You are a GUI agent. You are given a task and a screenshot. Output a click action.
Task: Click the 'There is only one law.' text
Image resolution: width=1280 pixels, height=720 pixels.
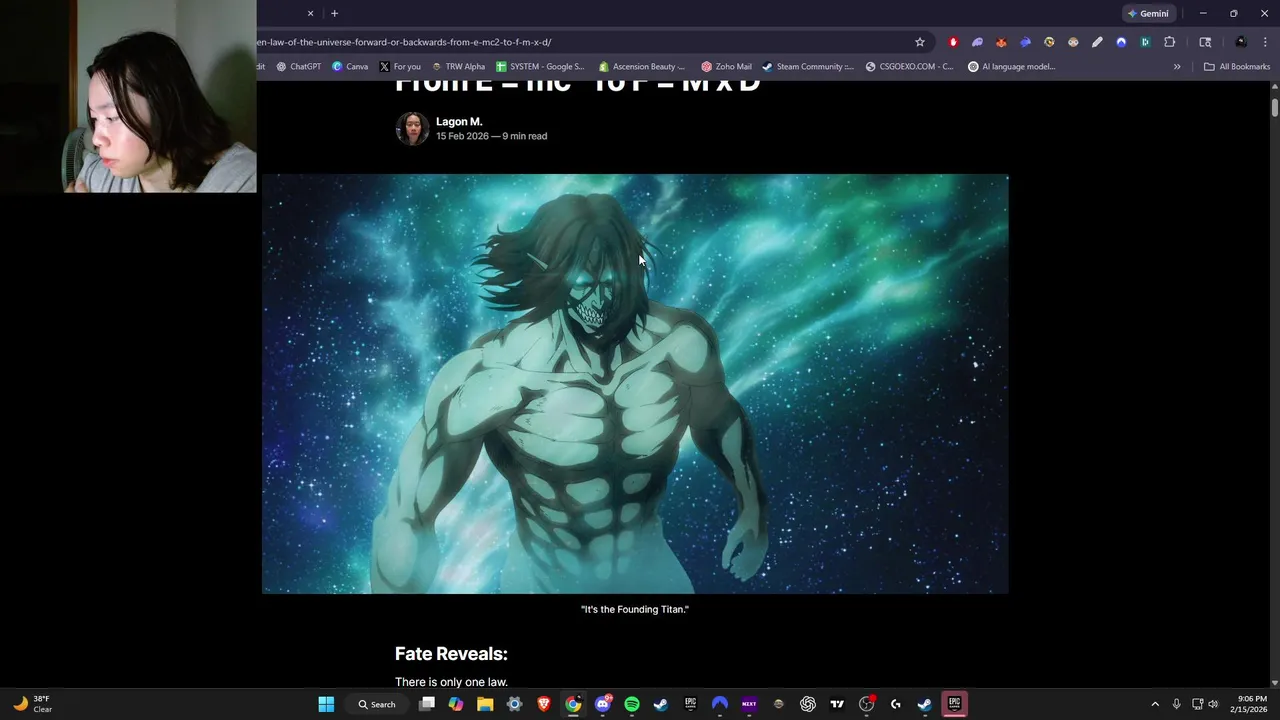click(x=451, y=682)
